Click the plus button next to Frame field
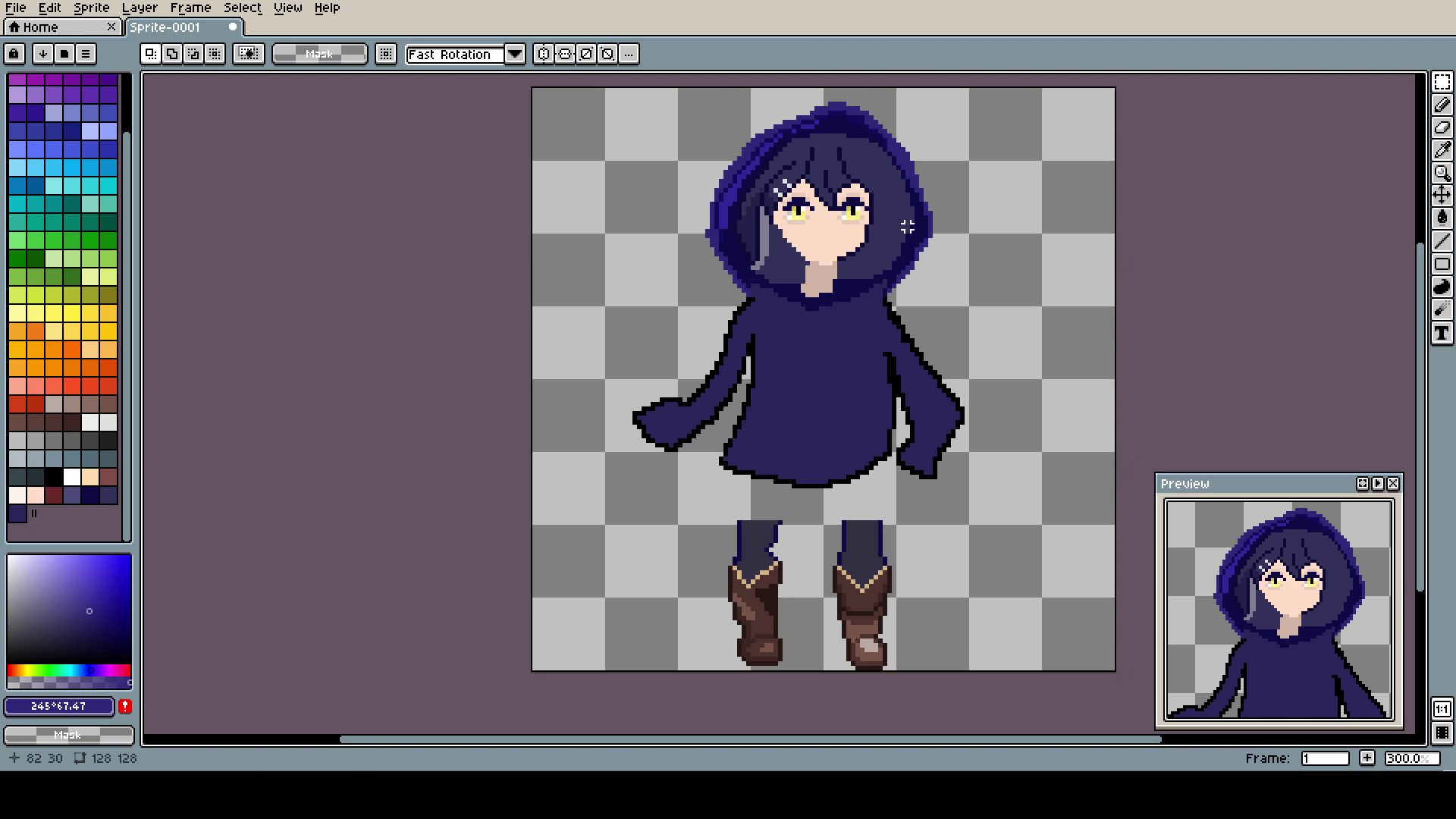1456x819 pixels. coord(1367,758)
